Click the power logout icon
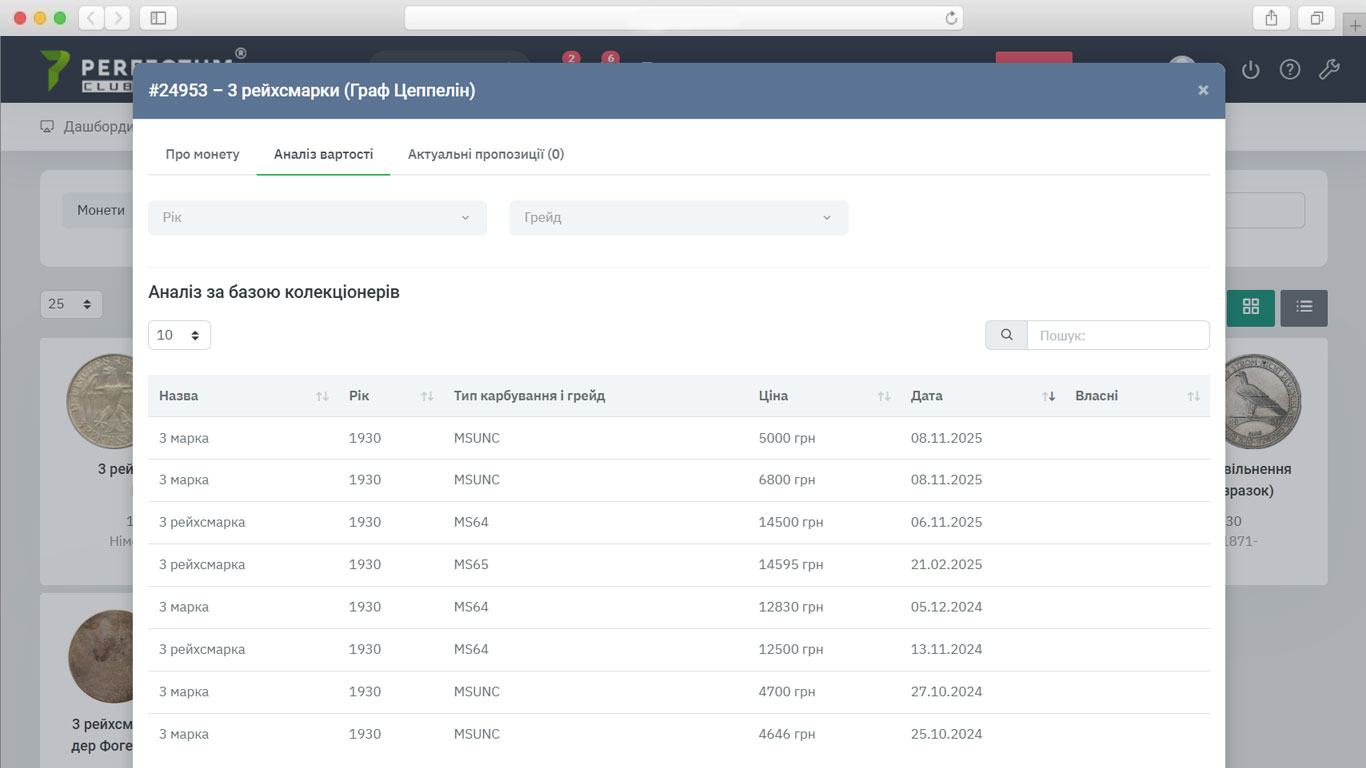The width and height of the screenshot is (1366, 768). pos(1250,70)
